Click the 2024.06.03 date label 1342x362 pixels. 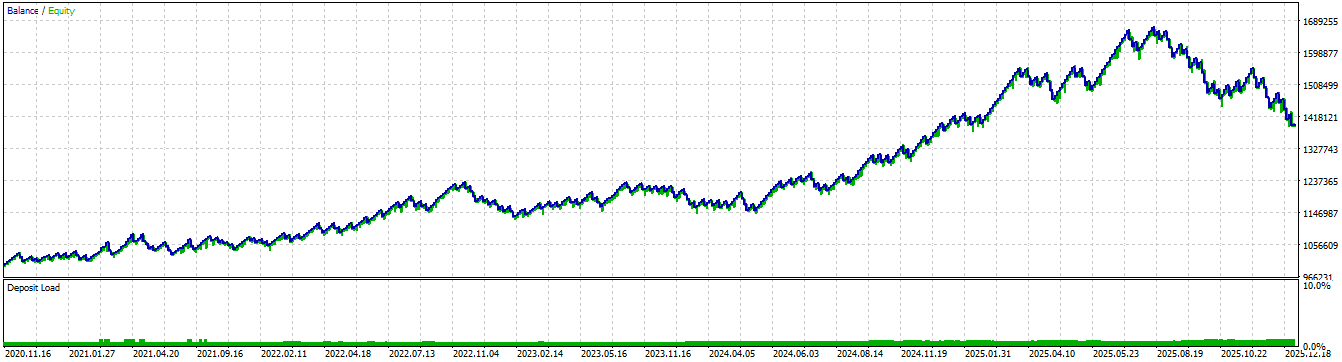[x=796, y=353]
